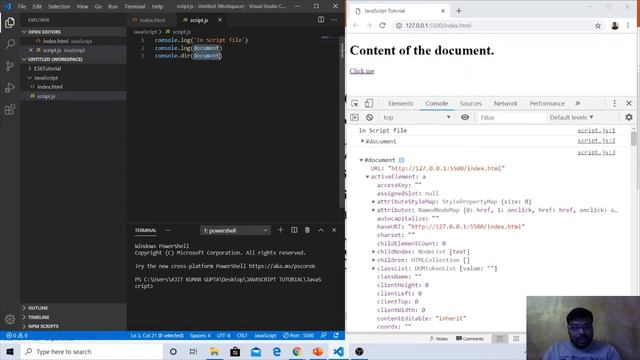This screenshot has height=360, width=640.
Task: Follow the 'Click me' link on the page
Action: pos(362,71)
